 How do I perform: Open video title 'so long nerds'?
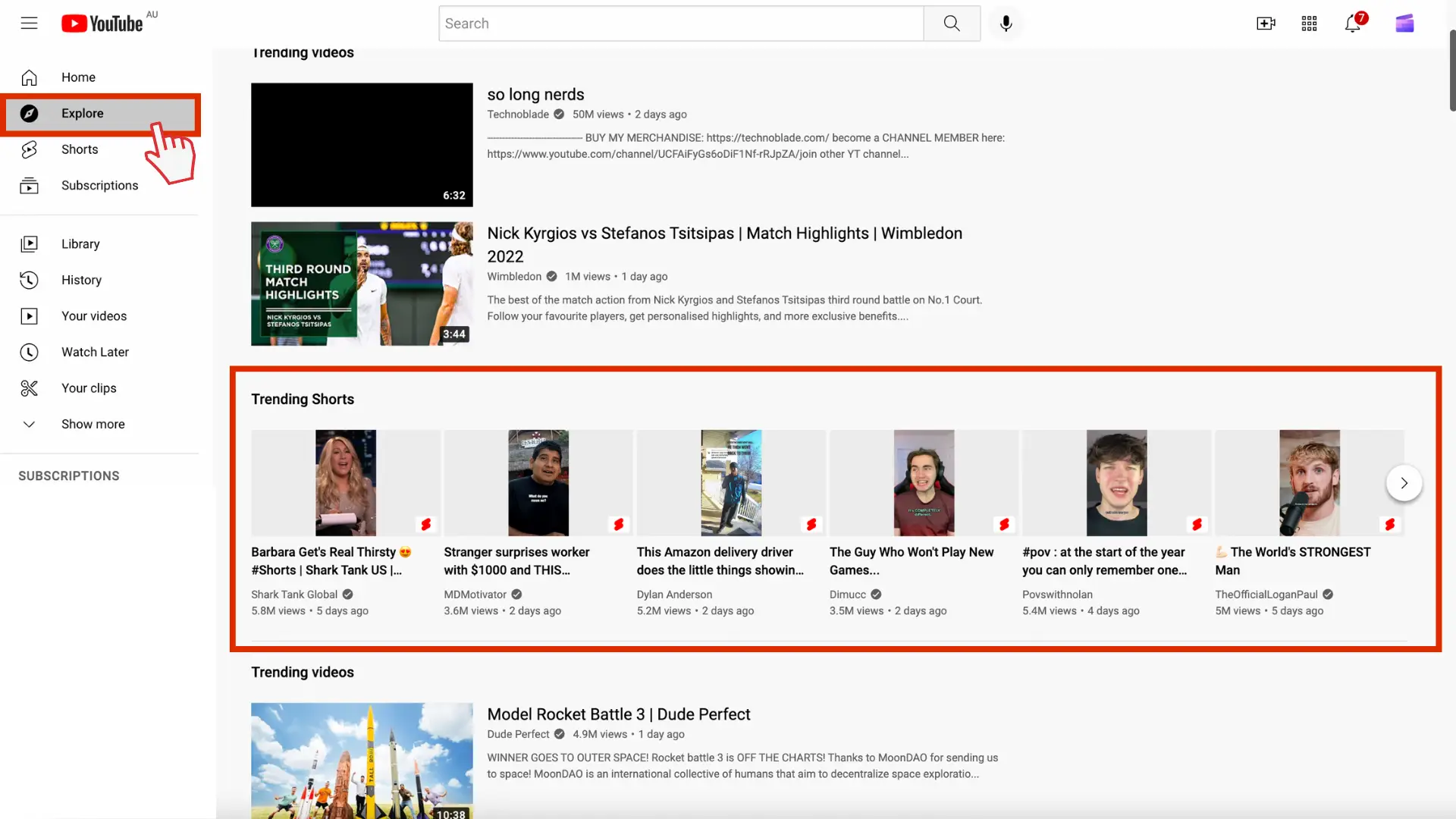tap(535, 95)
